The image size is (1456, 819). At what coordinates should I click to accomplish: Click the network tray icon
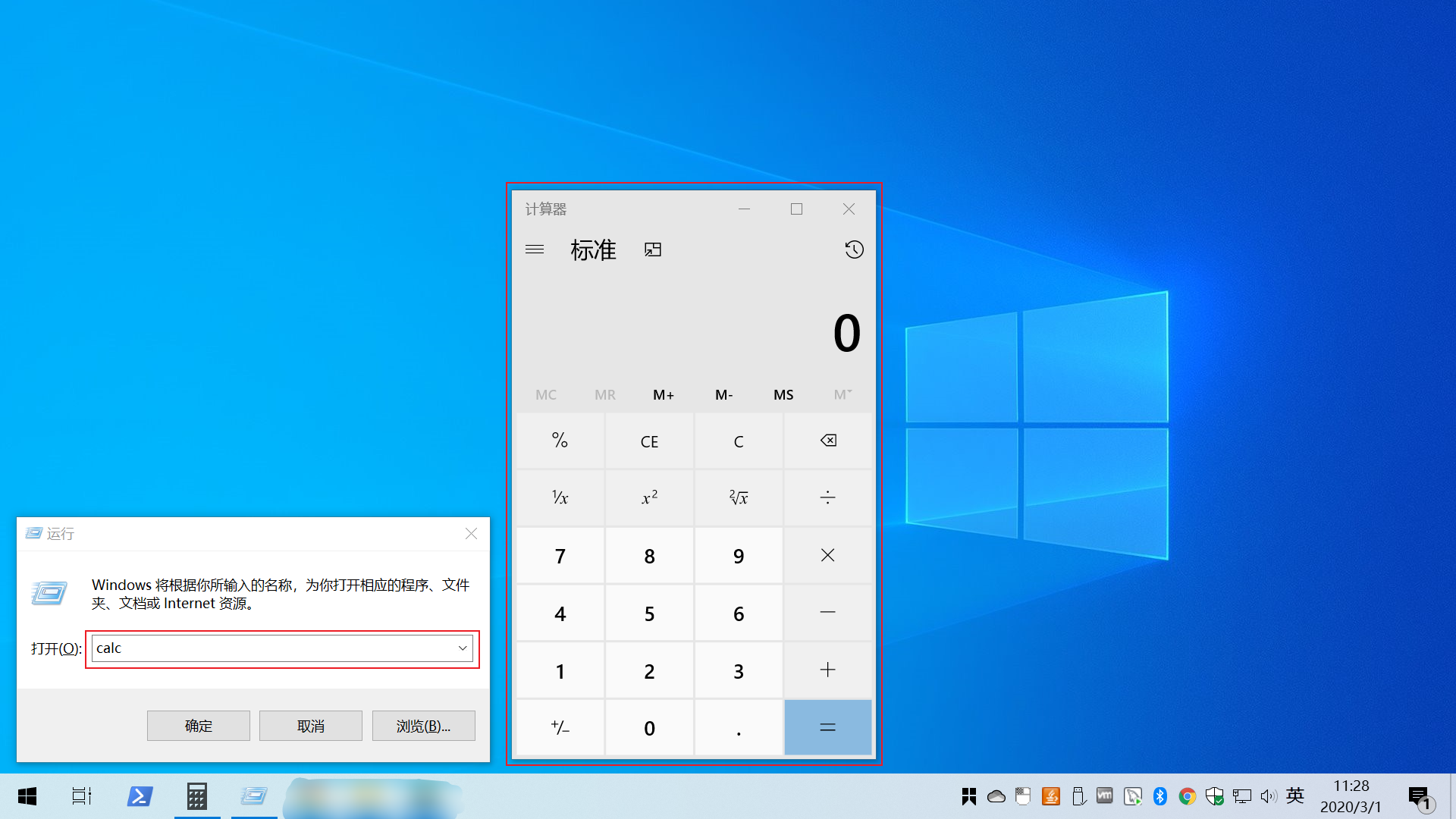(x=1242, y=796)
